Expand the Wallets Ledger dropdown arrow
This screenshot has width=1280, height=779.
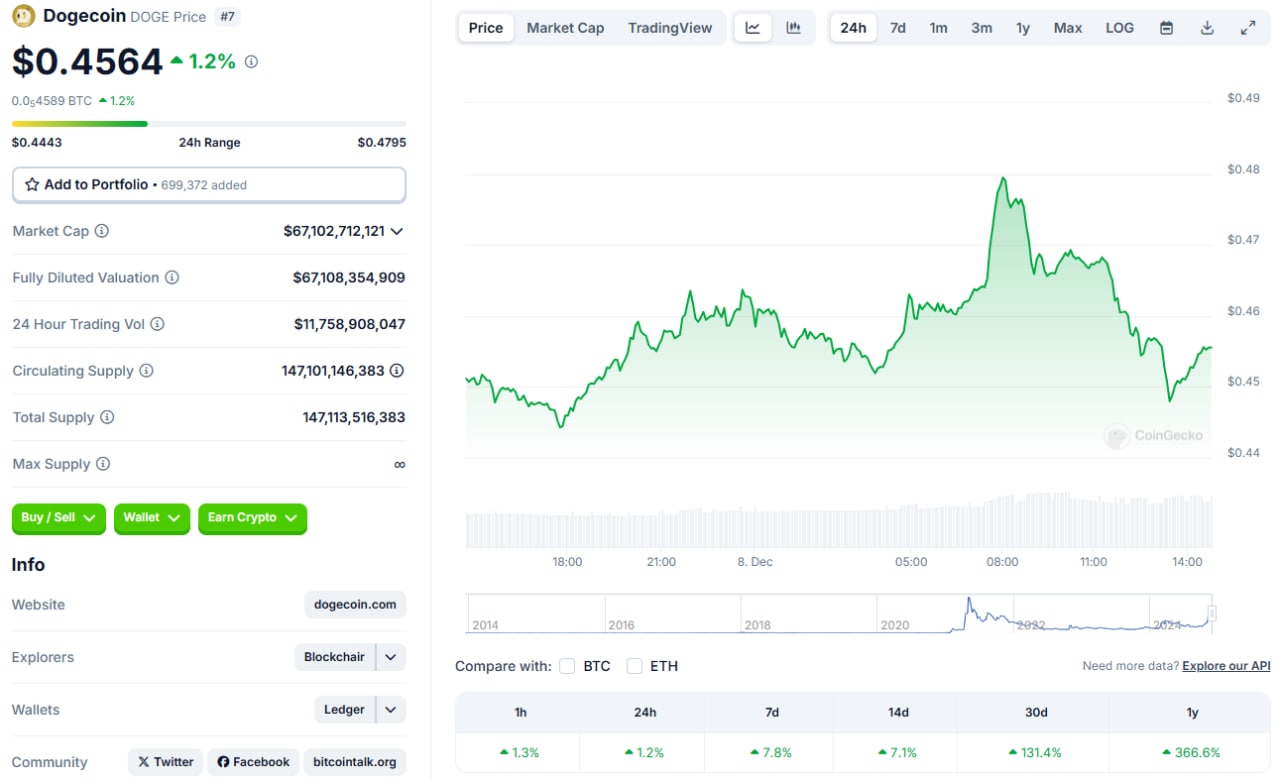click(x=391, y=710)
